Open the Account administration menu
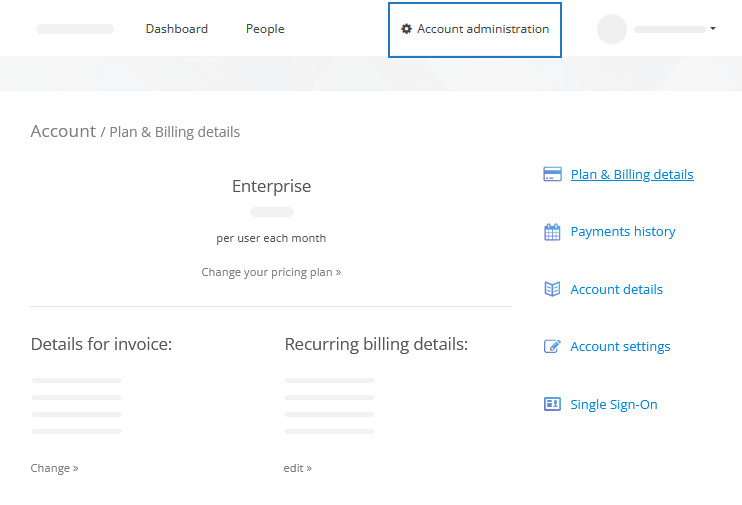The height and width of the screenshot is (505, 742). pyautogui.click(x=475, y=30)
